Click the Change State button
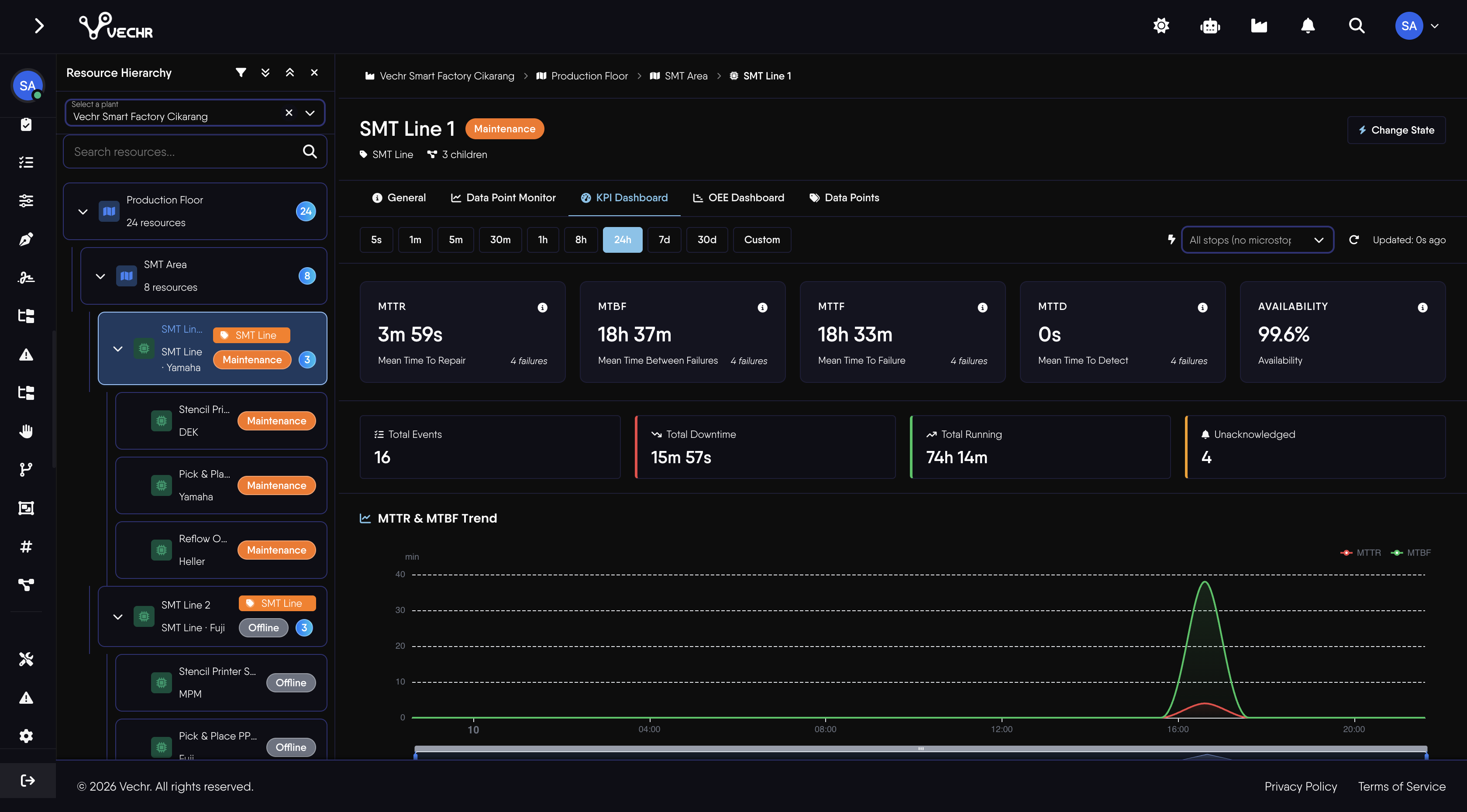 click(x=1396, y=130)
